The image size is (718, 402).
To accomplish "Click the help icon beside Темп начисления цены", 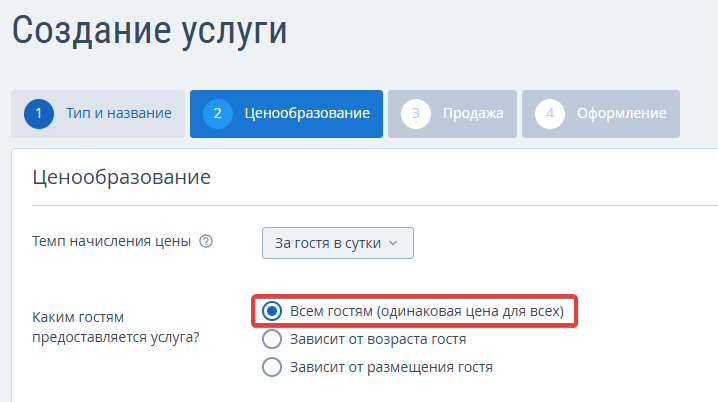I will [206, 241].
